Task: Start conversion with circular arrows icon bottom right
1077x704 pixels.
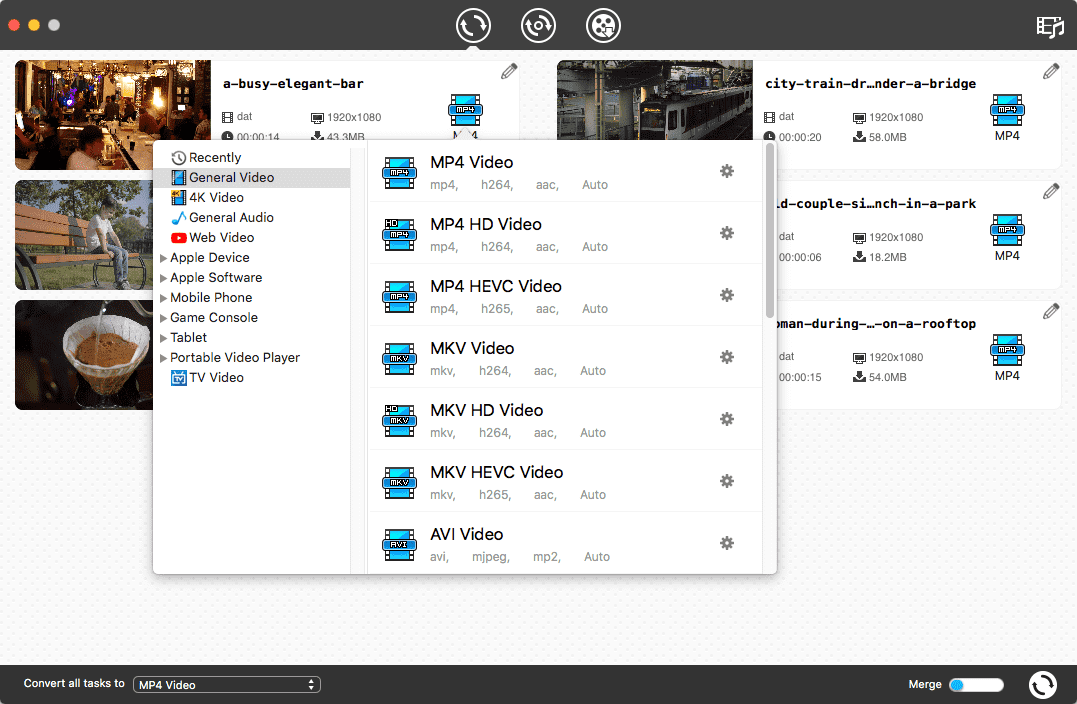Action: click(1042, 684)
